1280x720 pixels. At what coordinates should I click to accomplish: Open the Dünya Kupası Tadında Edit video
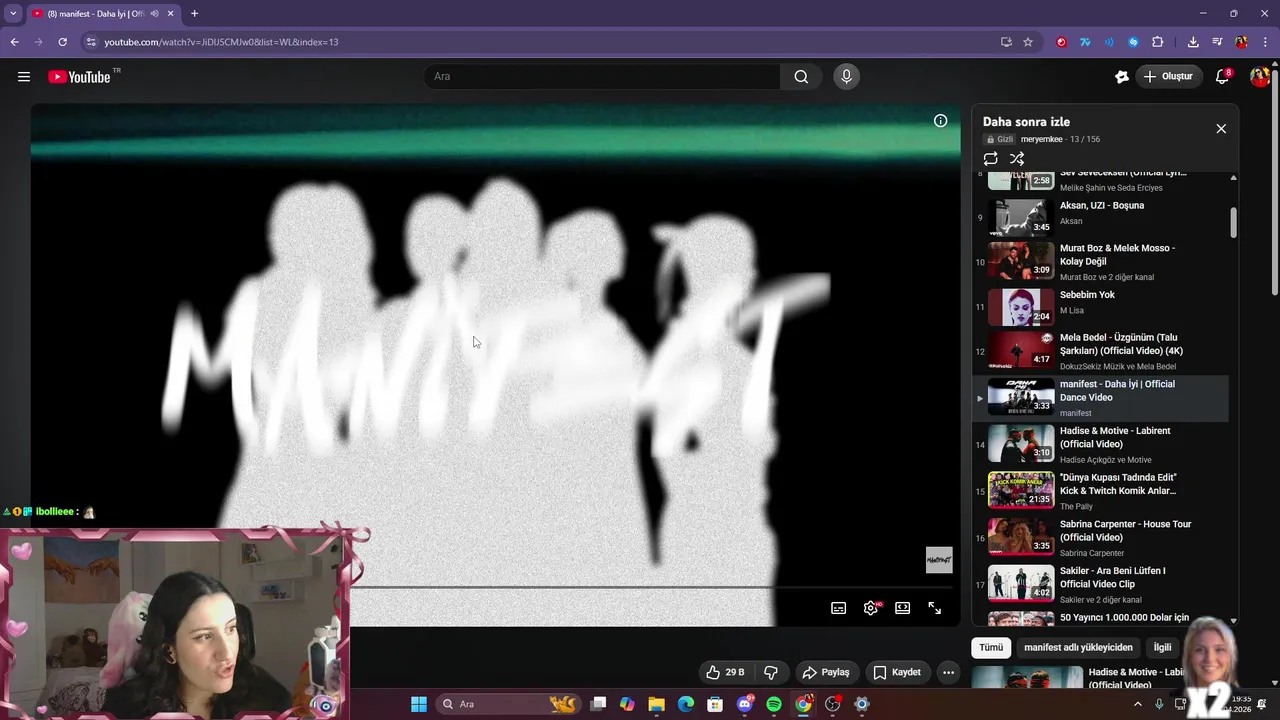coord(1100,491)
